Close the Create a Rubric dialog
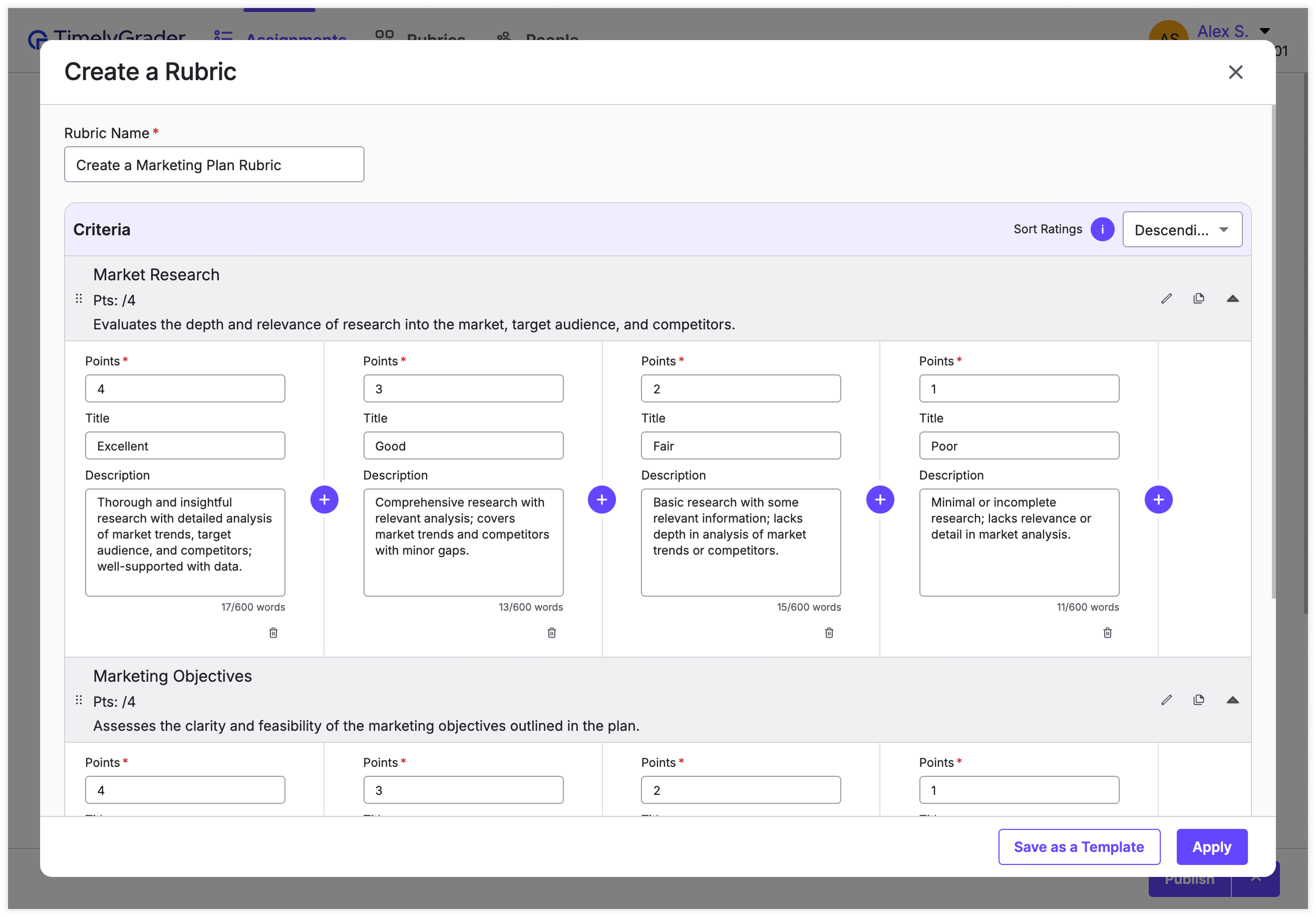 (1235, 72)
